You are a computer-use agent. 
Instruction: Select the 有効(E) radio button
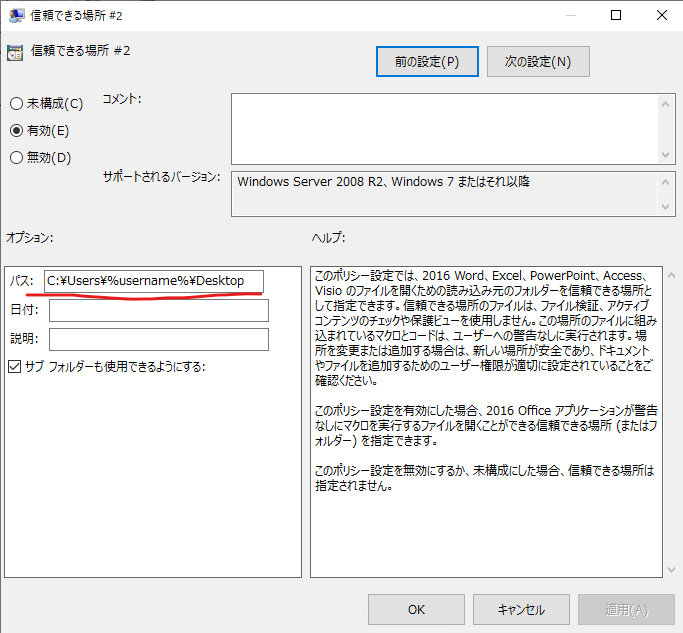coord(16,130)
